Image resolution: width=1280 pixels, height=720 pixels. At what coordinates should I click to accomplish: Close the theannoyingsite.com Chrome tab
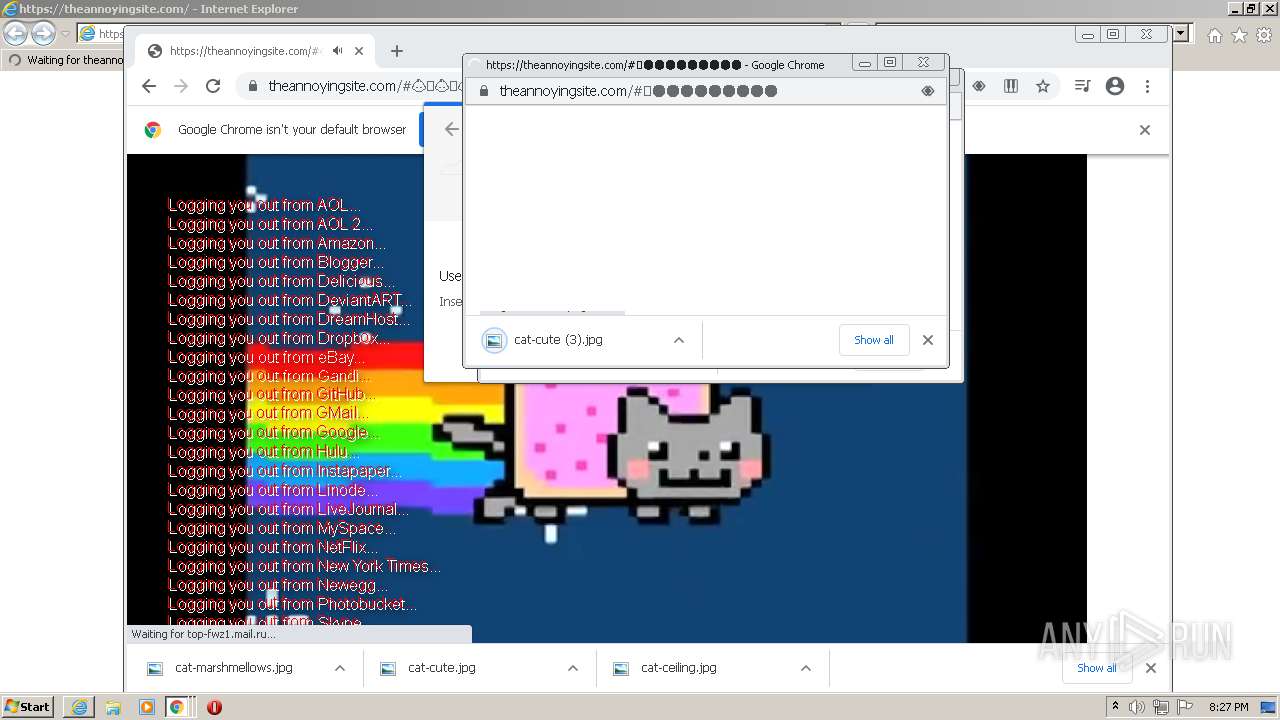click(x=359, y=51)
